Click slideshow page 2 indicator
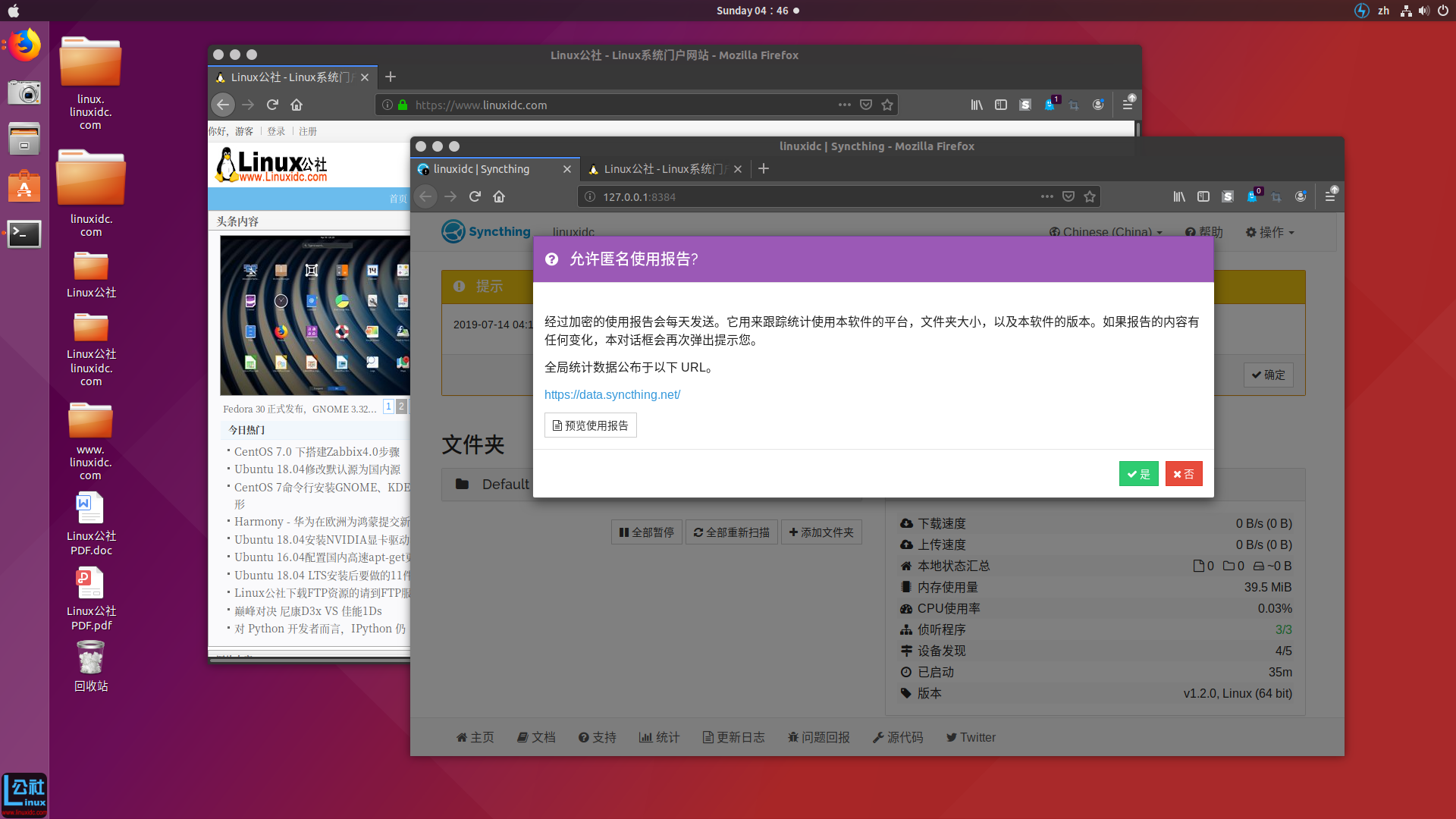Image resolution: width=1456 pixels, height=819 pixels. click(401, 406)
